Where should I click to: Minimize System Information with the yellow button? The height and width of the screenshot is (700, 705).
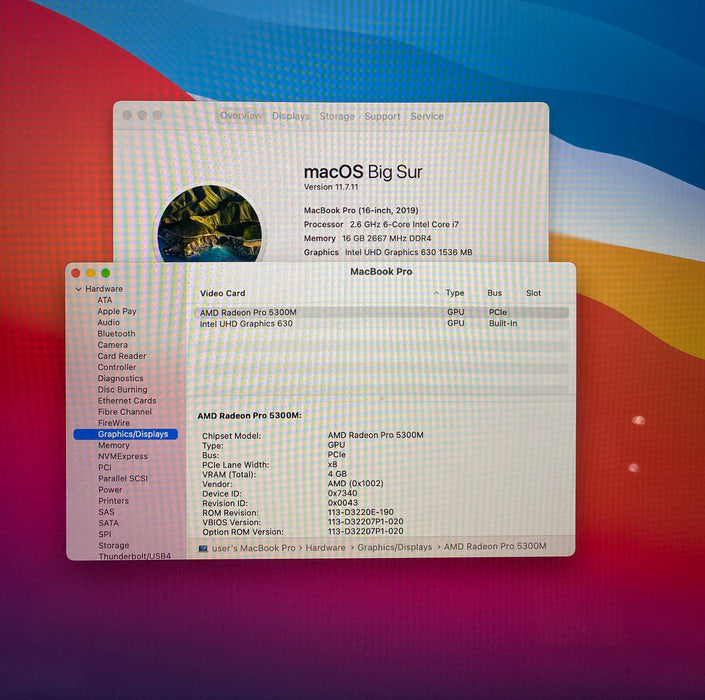(x=90, y=273)
